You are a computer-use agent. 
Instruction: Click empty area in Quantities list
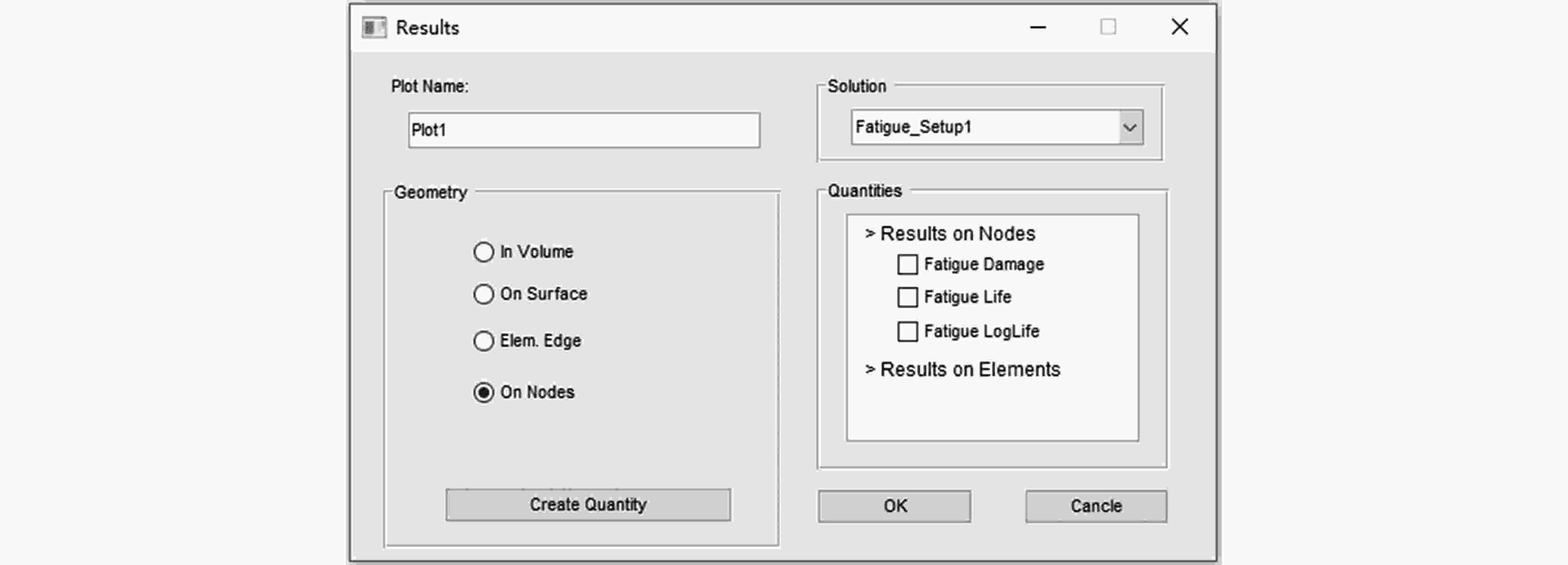(x=992, y=411)
